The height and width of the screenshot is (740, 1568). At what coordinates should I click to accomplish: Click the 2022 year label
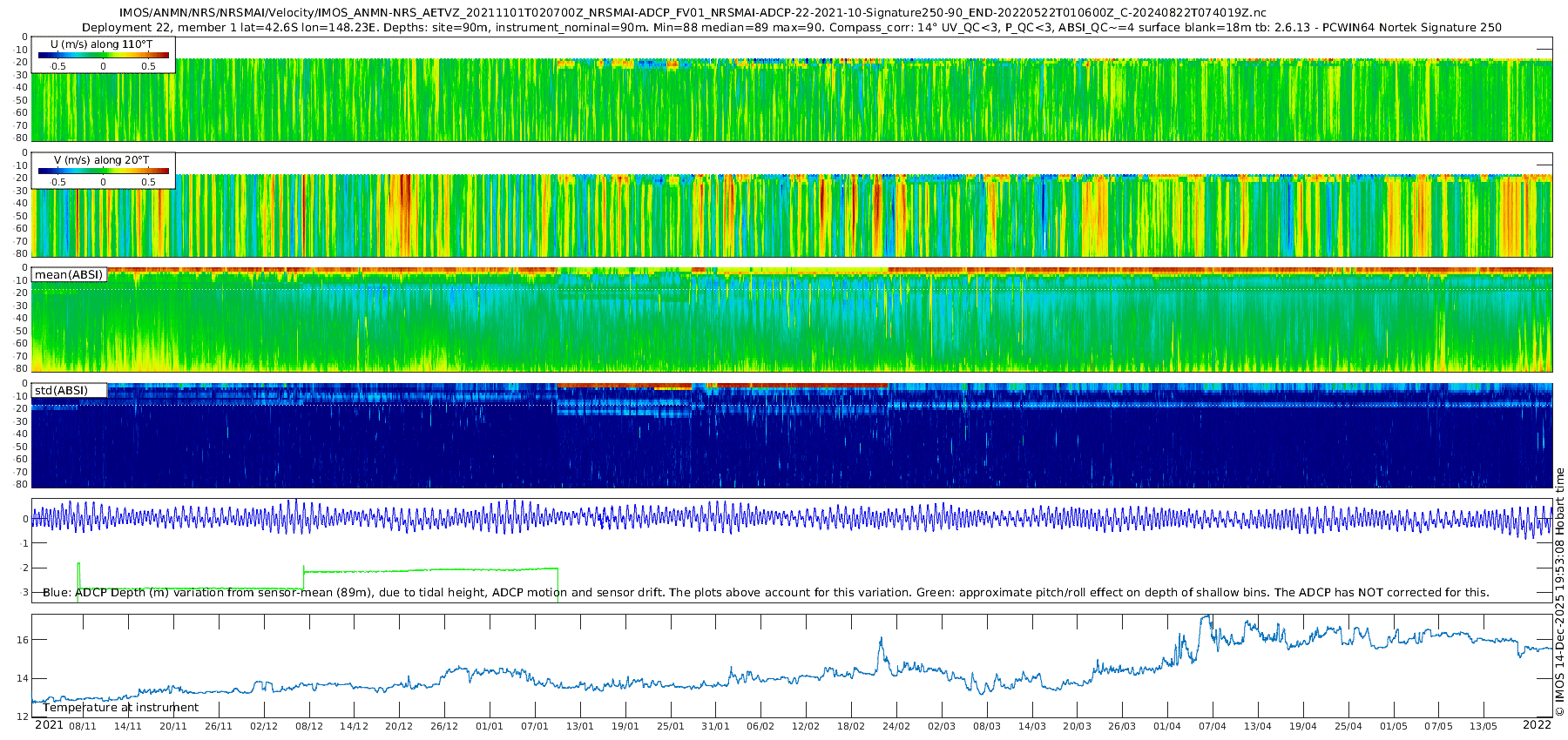tap(1537, 724)
